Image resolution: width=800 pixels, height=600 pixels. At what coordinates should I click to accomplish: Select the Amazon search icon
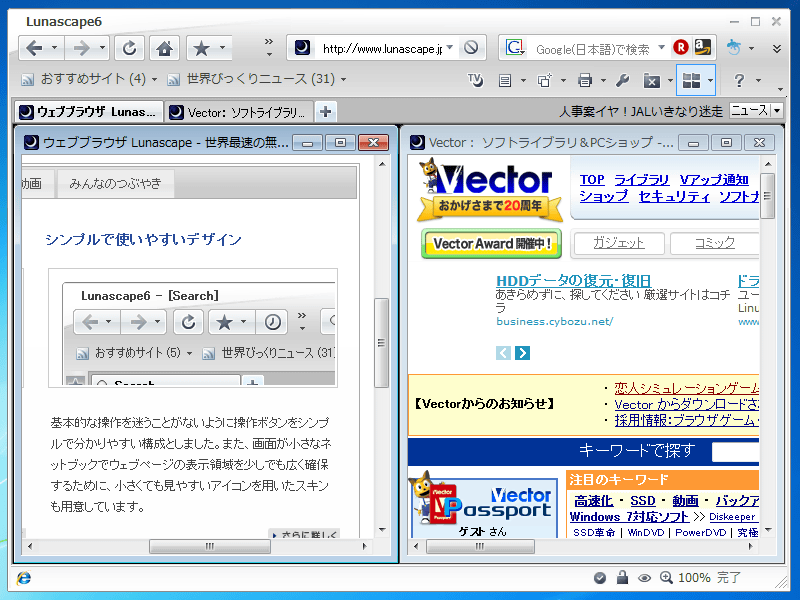[x=703, y=47]
